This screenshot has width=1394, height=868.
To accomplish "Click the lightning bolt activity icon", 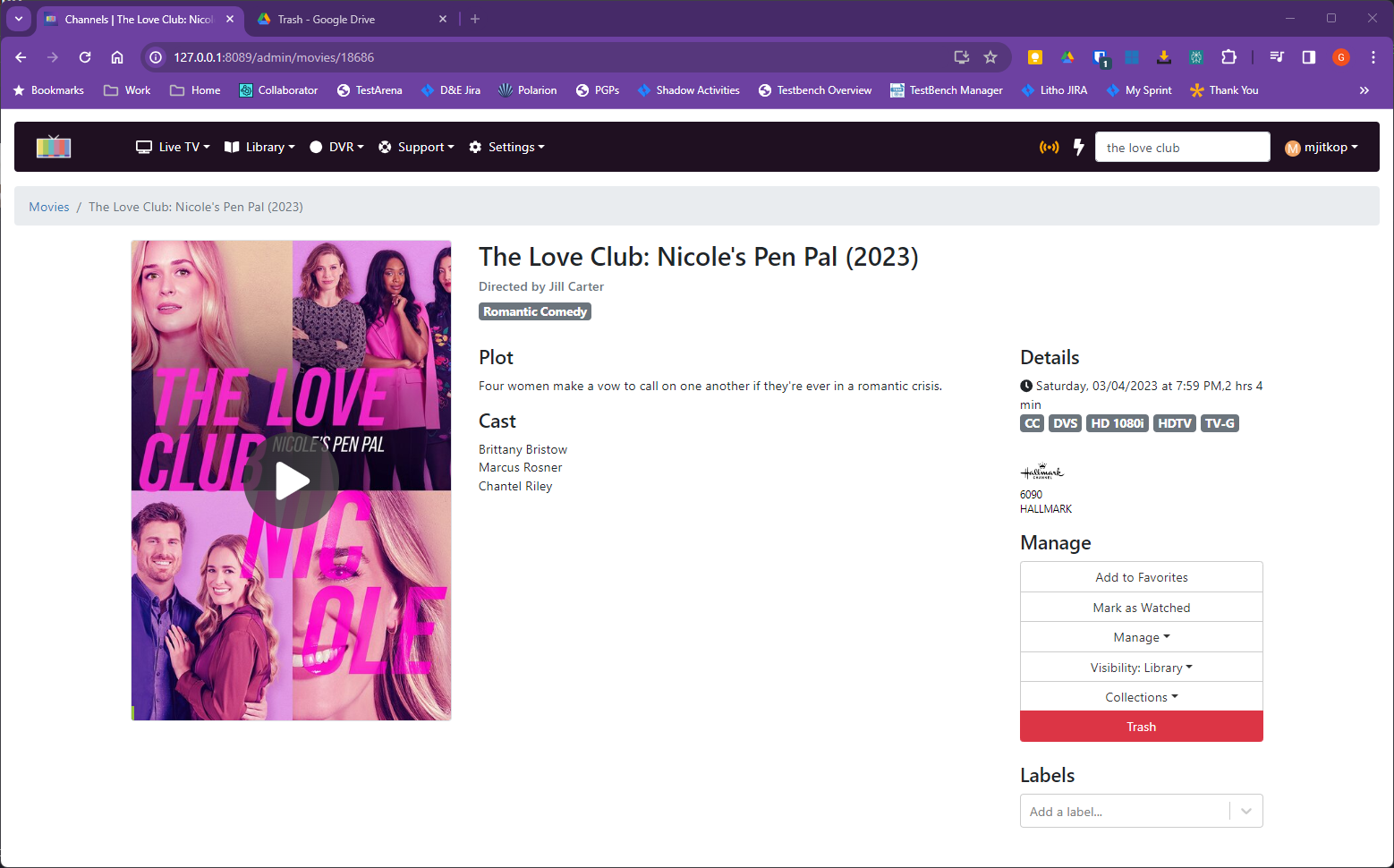I will pyautogui.click(x=1078, y=147).
